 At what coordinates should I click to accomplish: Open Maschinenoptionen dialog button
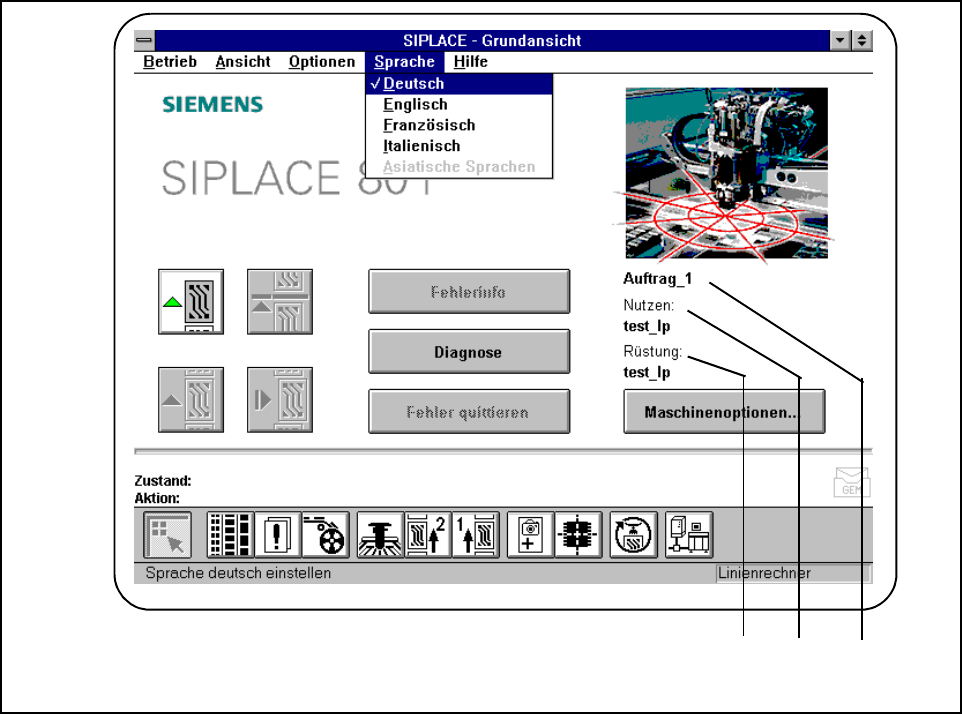724,412
